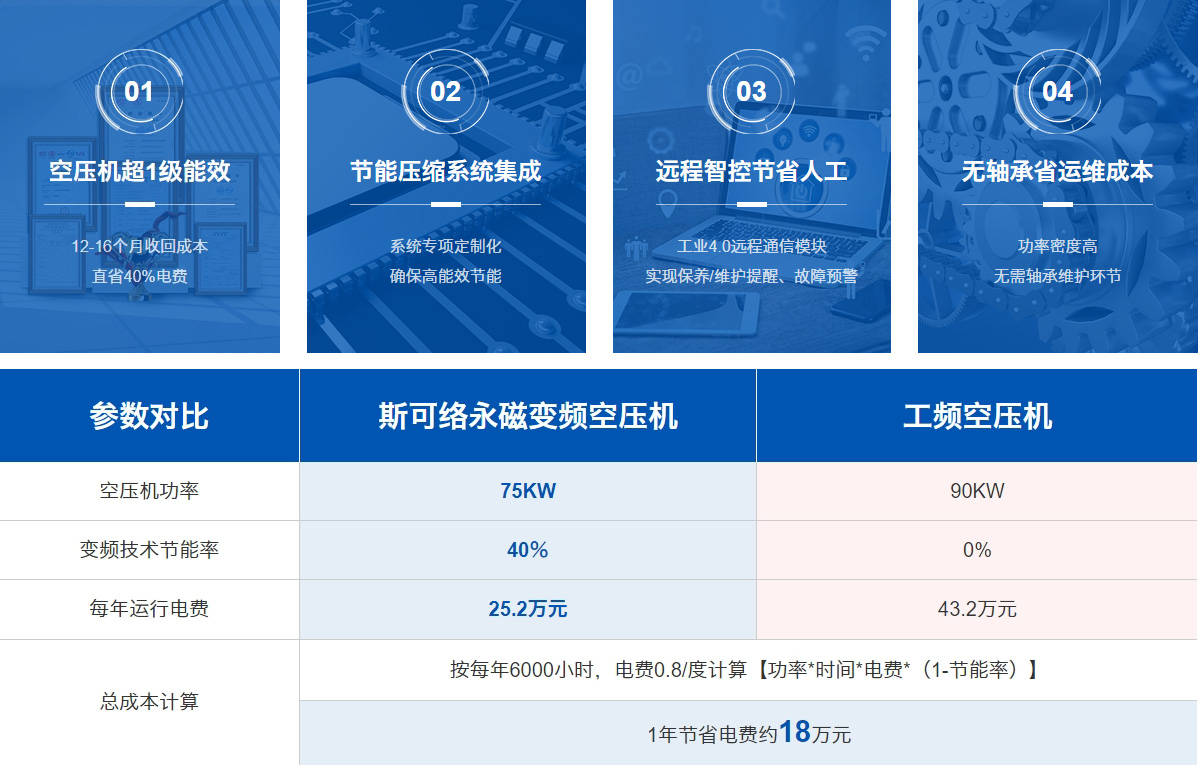Click the 03 circular number badge
Viewport: 1198px width, 765px height.
(x=751, y=92)
